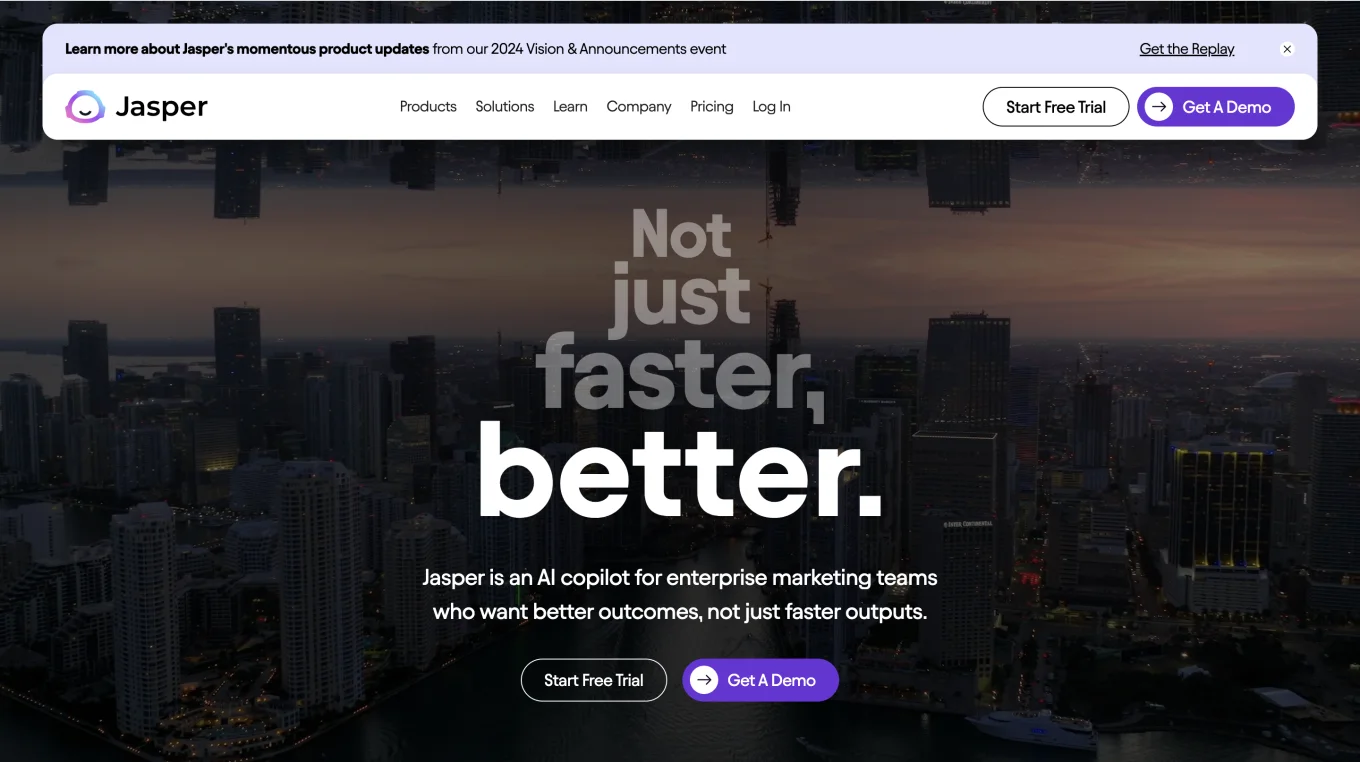Dismiss the announcement banner with the X

pos(1287,49)
